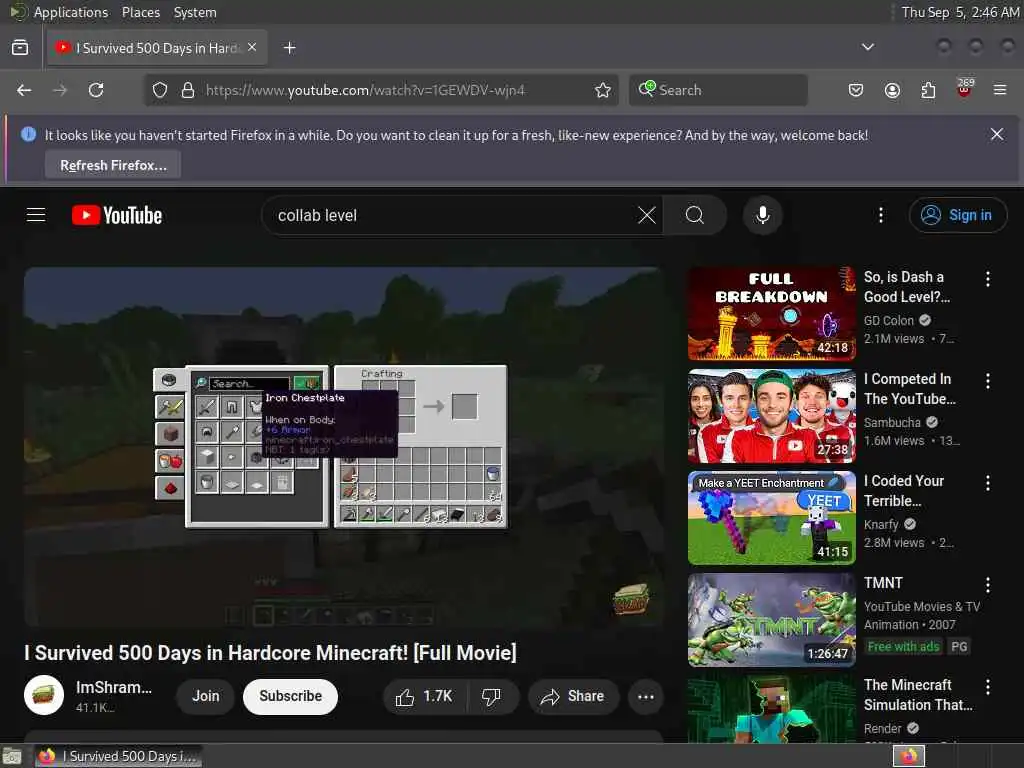
Task: Click the YouTube search magnifier button
Action: pyautogui.click(x=695, y=215)
